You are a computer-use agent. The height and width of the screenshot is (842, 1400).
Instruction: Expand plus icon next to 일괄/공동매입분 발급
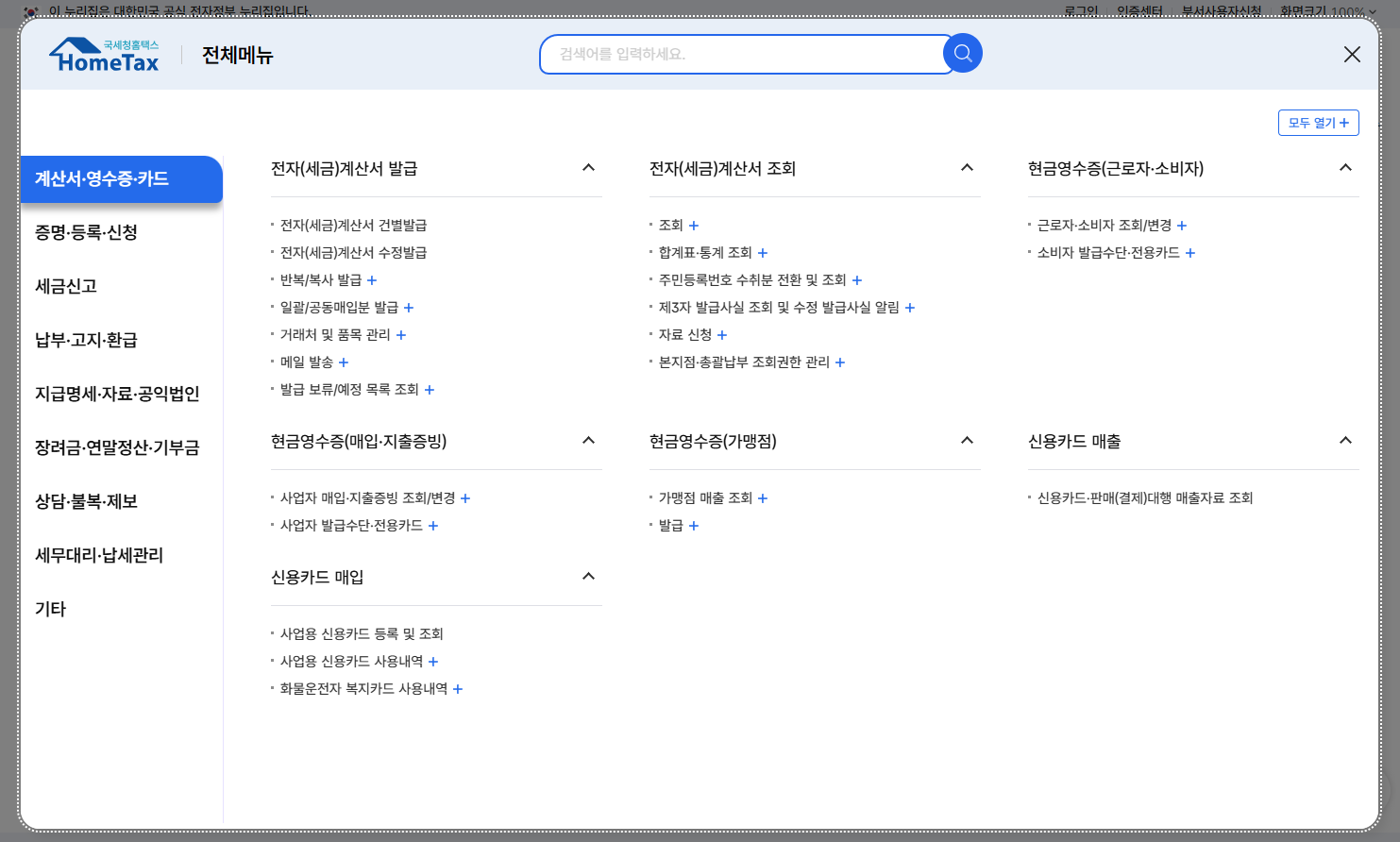[409, 308]
